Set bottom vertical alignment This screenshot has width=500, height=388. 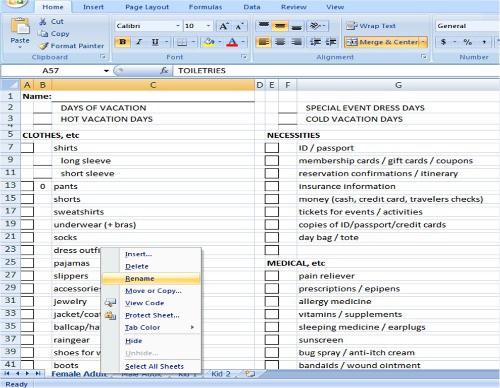296,25
